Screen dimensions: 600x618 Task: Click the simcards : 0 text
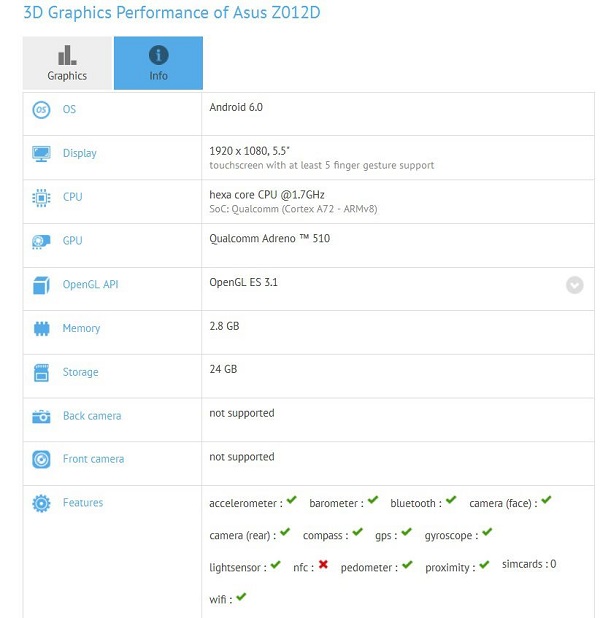(529, 564)
